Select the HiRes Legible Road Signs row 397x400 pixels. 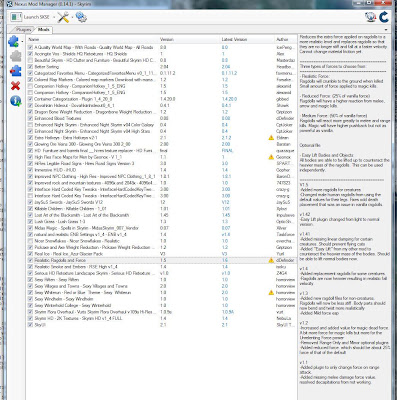[161, 163]
